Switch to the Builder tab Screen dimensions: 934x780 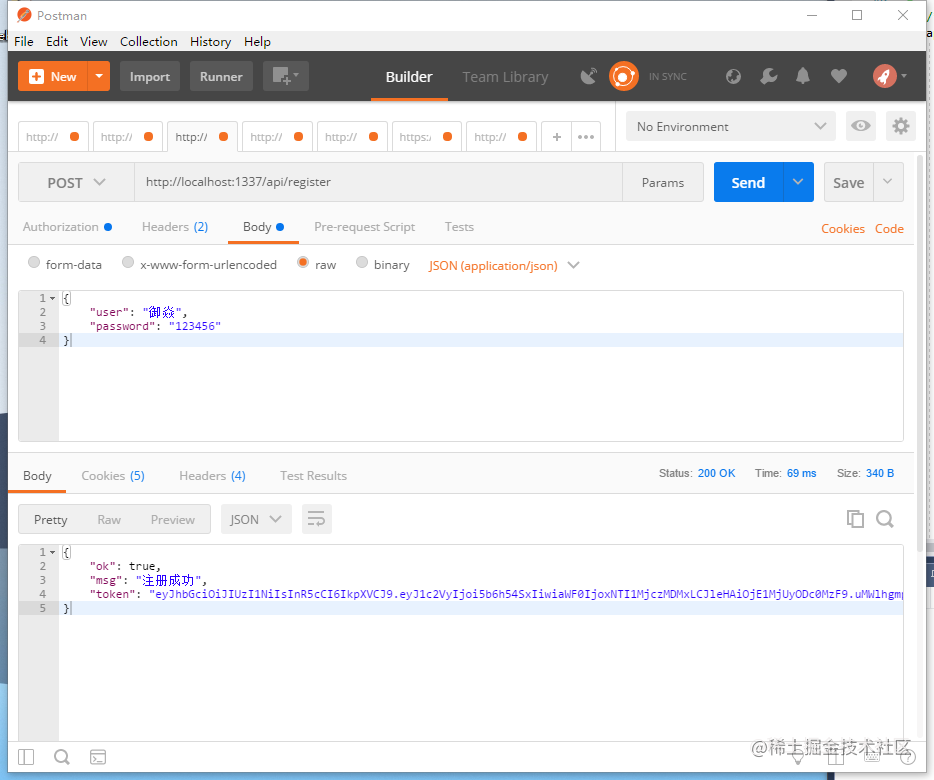tap(409, 77)
